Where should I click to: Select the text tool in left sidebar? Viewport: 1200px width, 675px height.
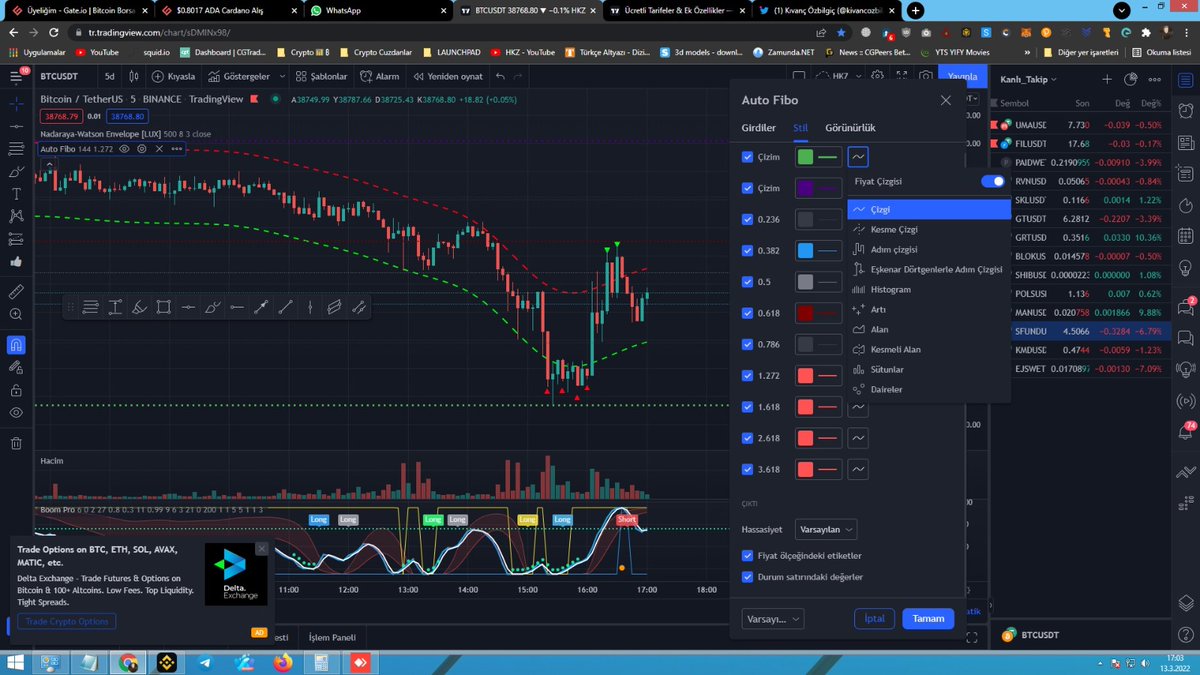(x=16, y=193)
